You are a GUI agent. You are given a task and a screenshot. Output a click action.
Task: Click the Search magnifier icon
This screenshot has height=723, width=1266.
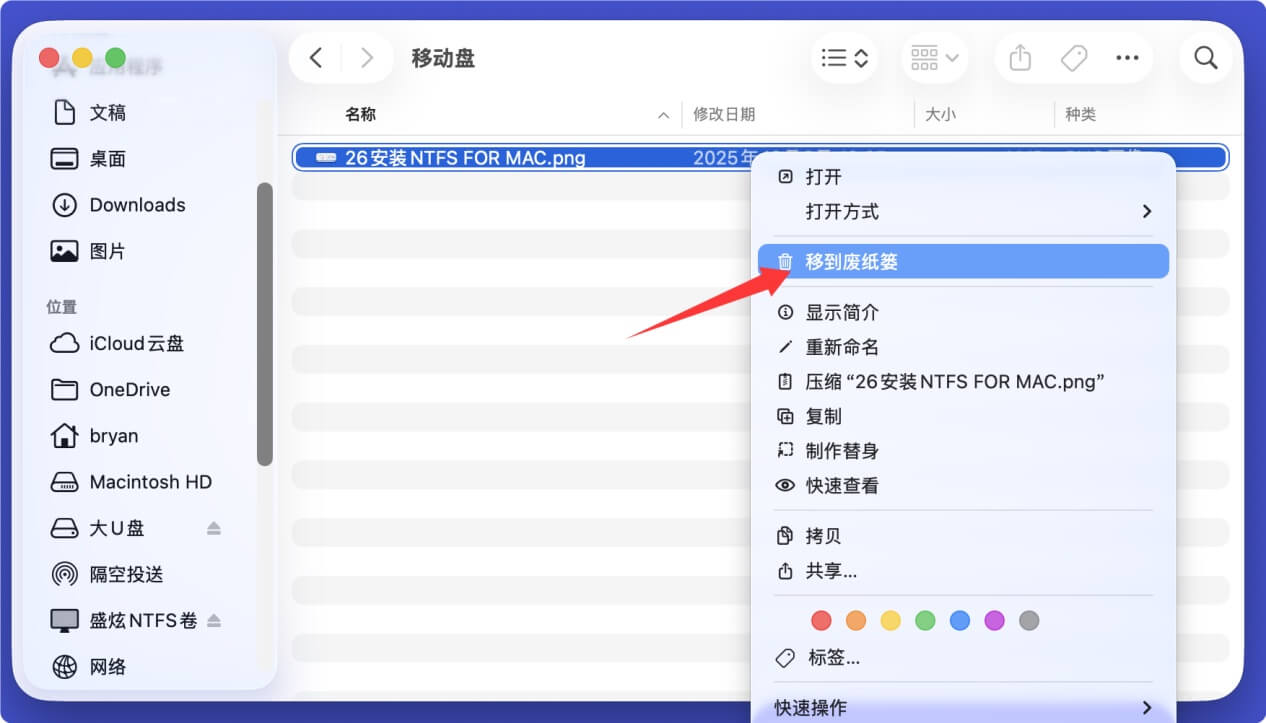1205,58
